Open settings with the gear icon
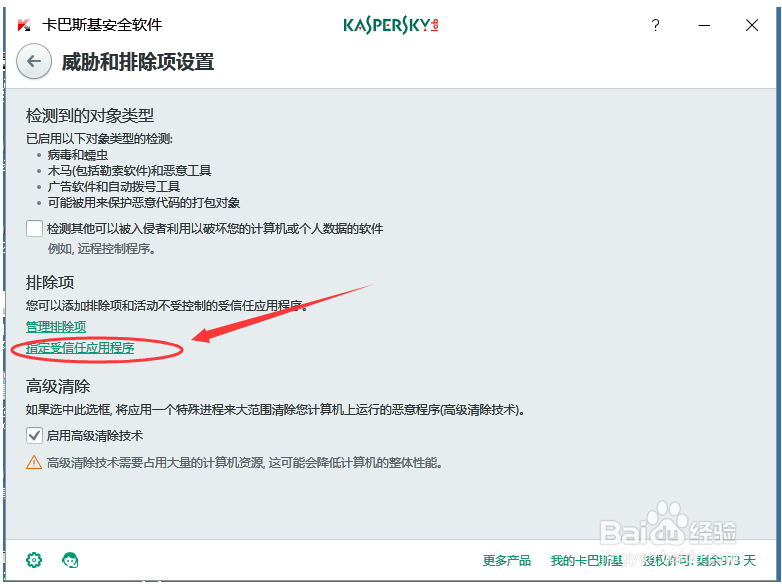The image size is (782, 584). pos(34,560)
